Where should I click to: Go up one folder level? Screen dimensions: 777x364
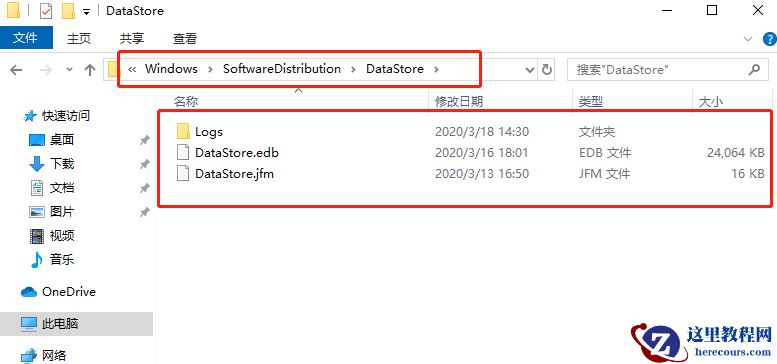(90, 70)
